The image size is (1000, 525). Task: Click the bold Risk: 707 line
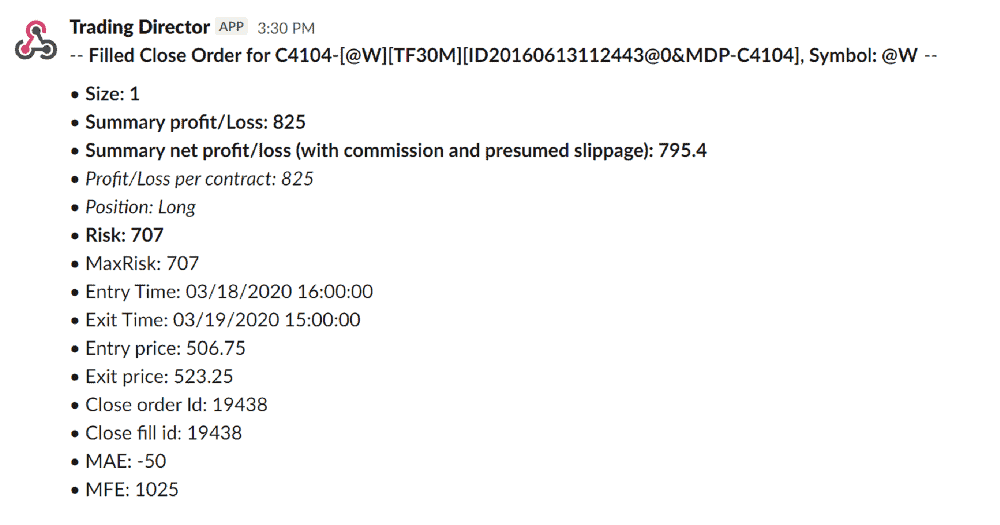click(124, 235)
